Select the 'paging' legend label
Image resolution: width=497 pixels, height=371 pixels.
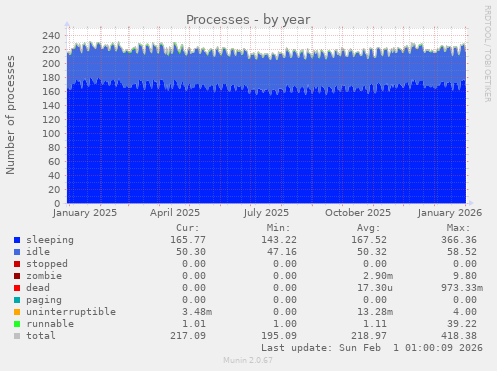coord(44,300)
